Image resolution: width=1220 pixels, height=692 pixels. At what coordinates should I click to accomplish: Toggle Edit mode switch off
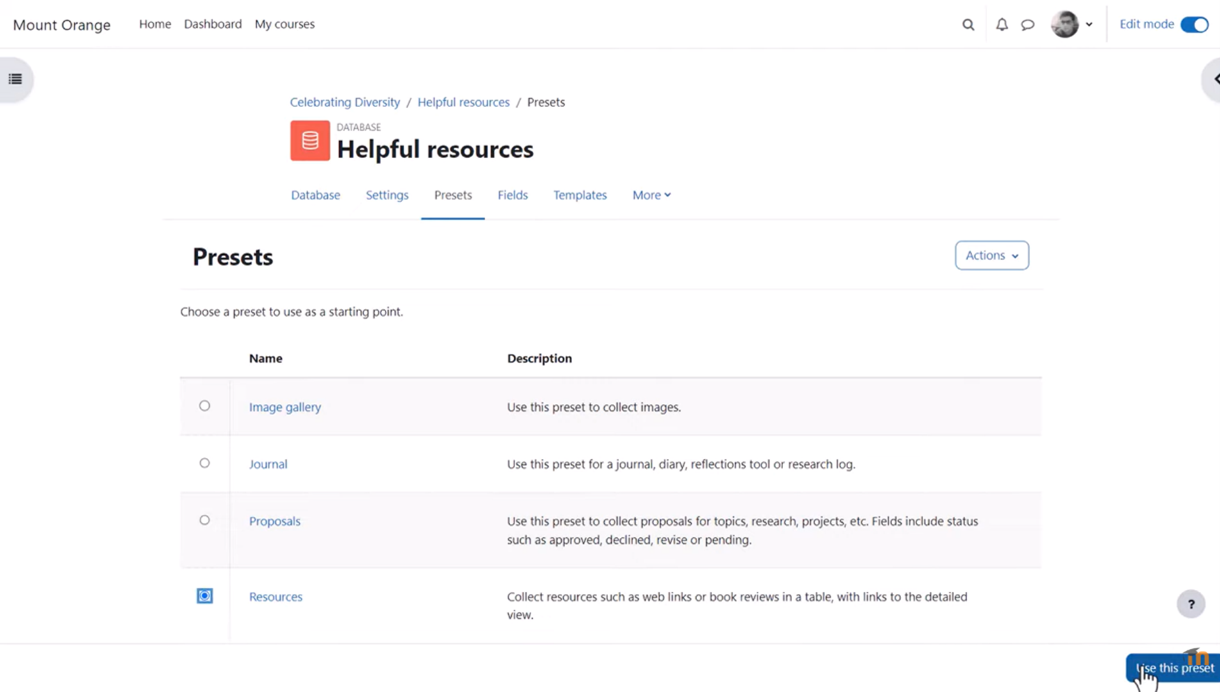[1194, 25]
